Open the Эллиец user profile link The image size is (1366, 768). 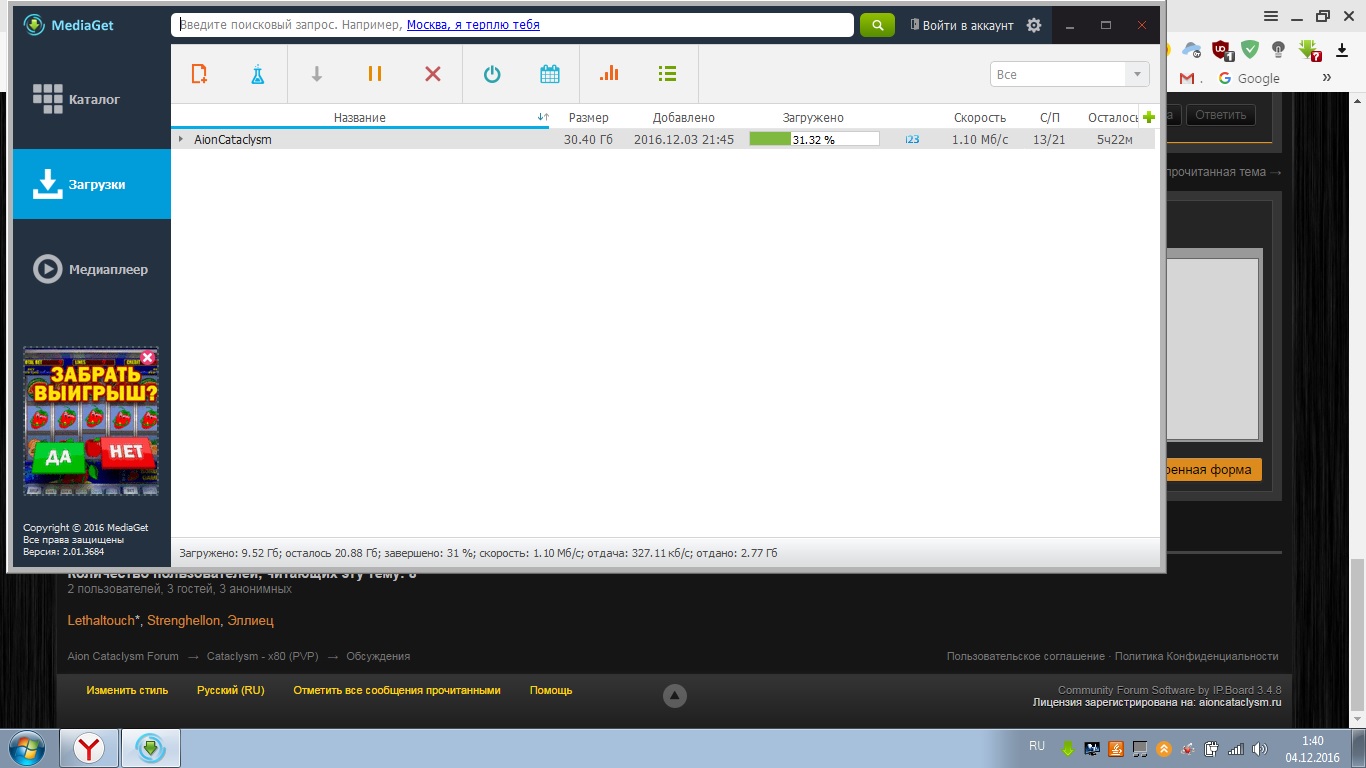pyautogui.click(x=250, y=621)
